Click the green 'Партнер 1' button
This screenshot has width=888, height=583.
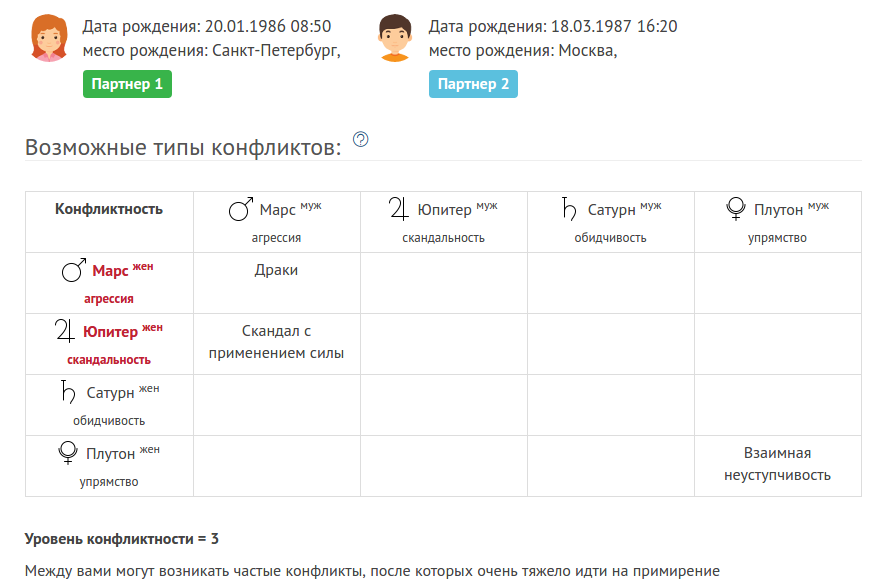point(127,84)
